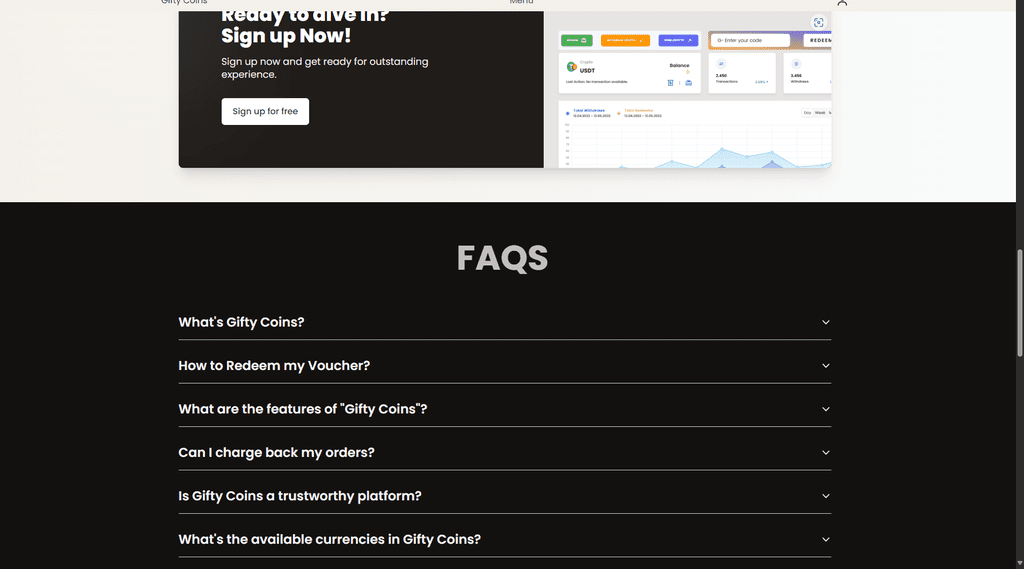Click the scan icon in the dashboard preview
1024x569 pixels.
(818, 22)
